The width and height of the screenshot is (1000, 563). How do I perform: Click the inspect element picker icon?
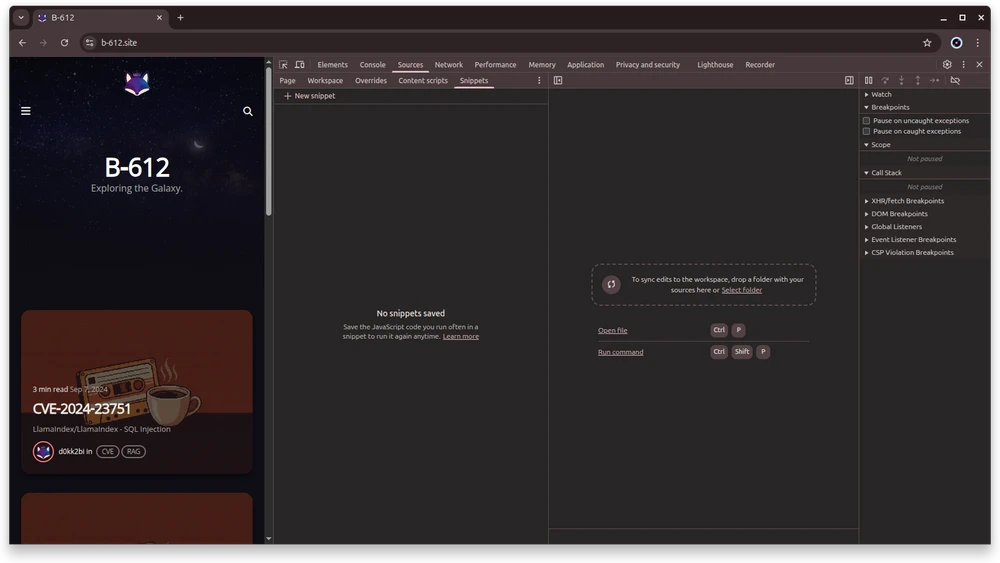coord(283,65)
